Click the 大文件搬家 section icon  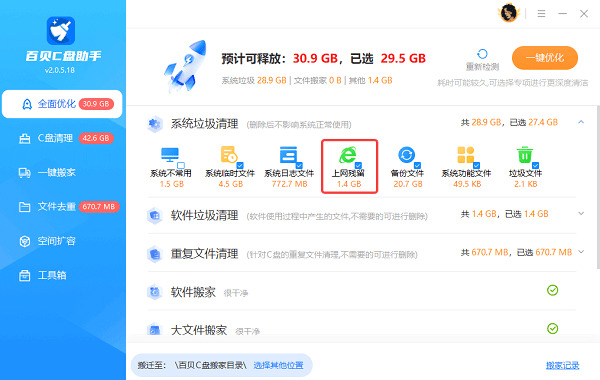click(x=155, y=329)
